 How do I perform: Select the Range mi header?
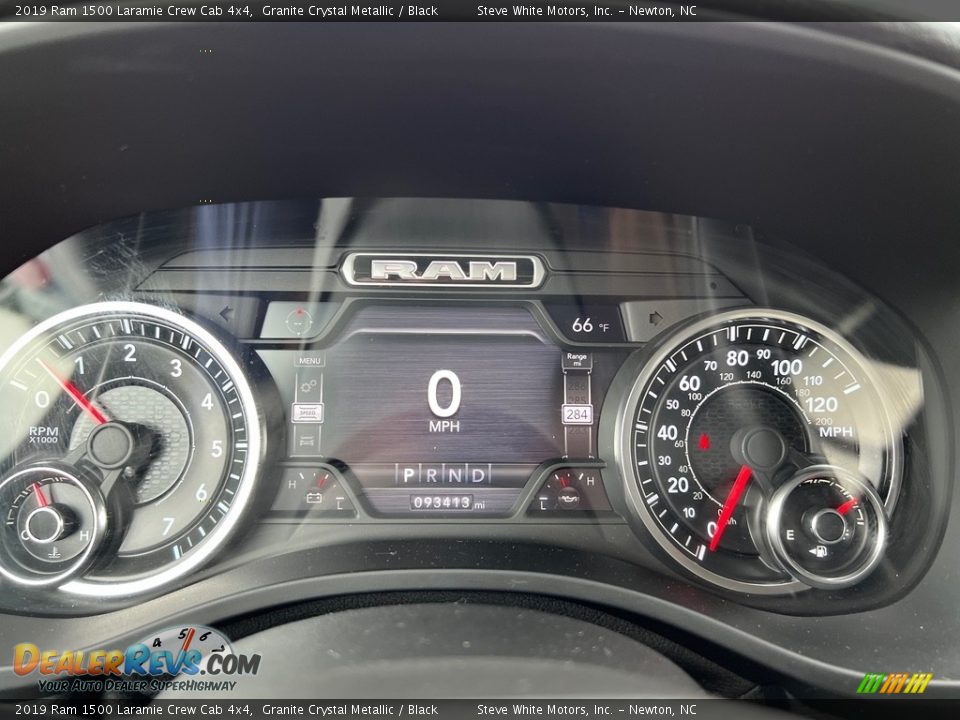click(x=576, y=359)
